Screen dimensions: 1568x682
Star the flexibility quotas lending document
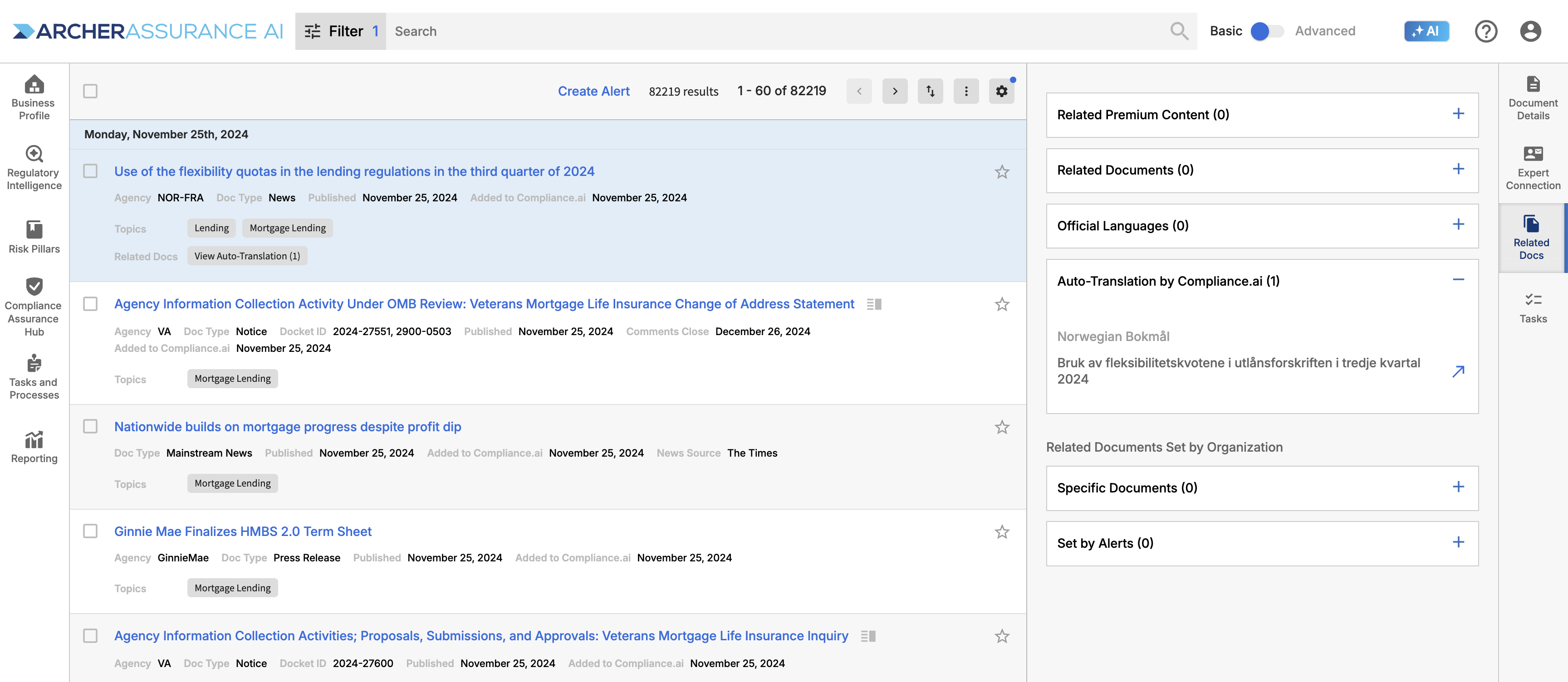[1002, 172]
